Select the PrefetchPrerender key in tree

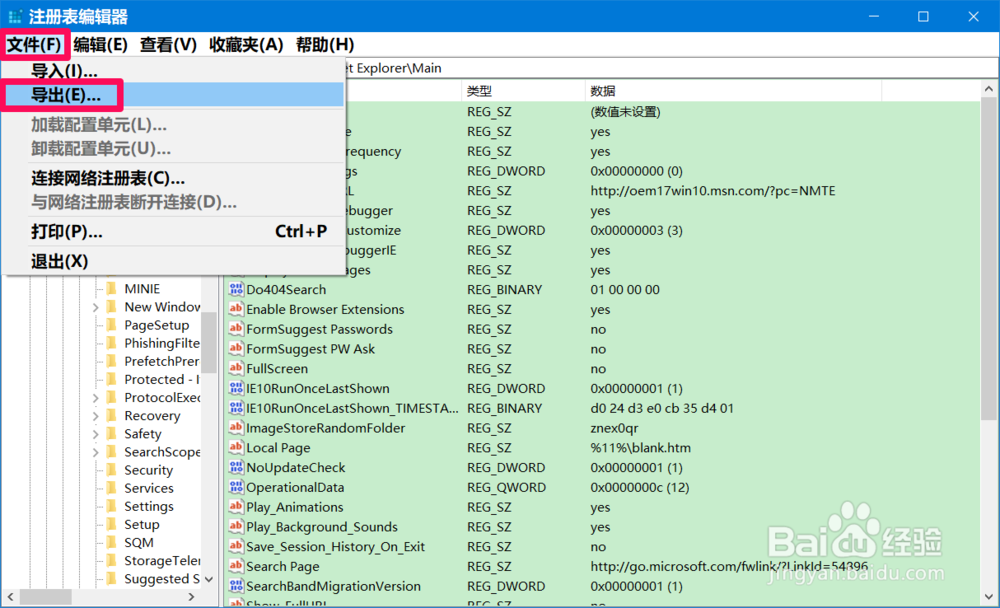161,361
